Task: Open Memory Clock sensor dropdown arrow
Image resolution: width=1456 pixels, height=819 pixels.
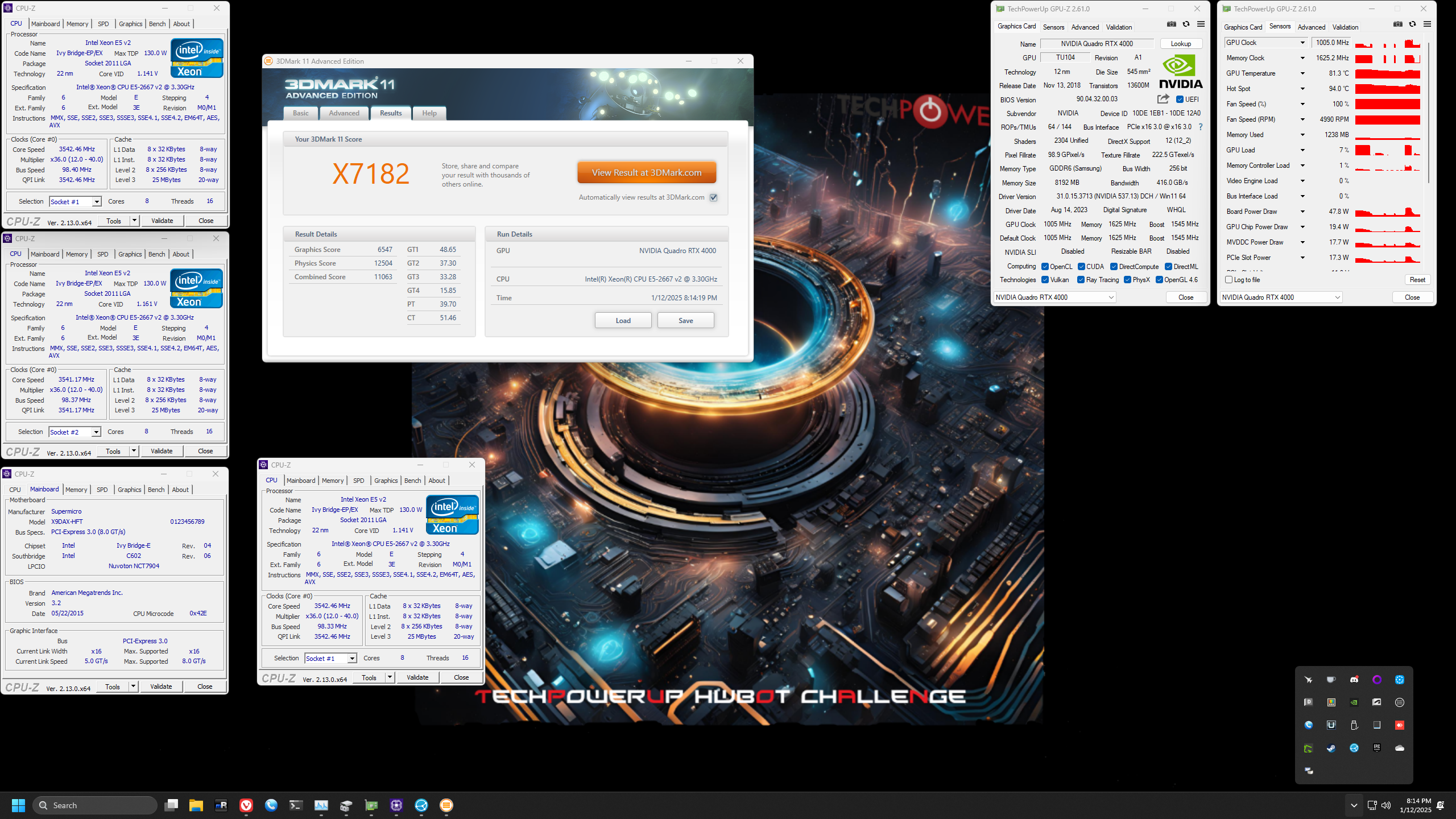Action: [1302, 58]
